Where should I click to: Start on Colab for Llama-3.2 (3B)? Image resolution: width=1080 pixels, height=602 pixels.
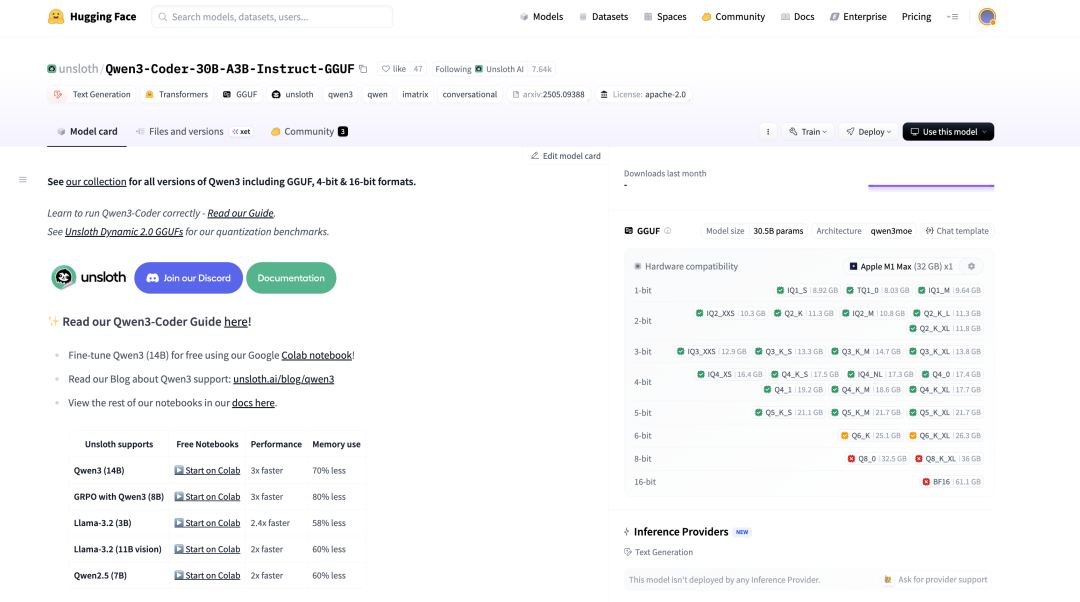coord(207,523)
